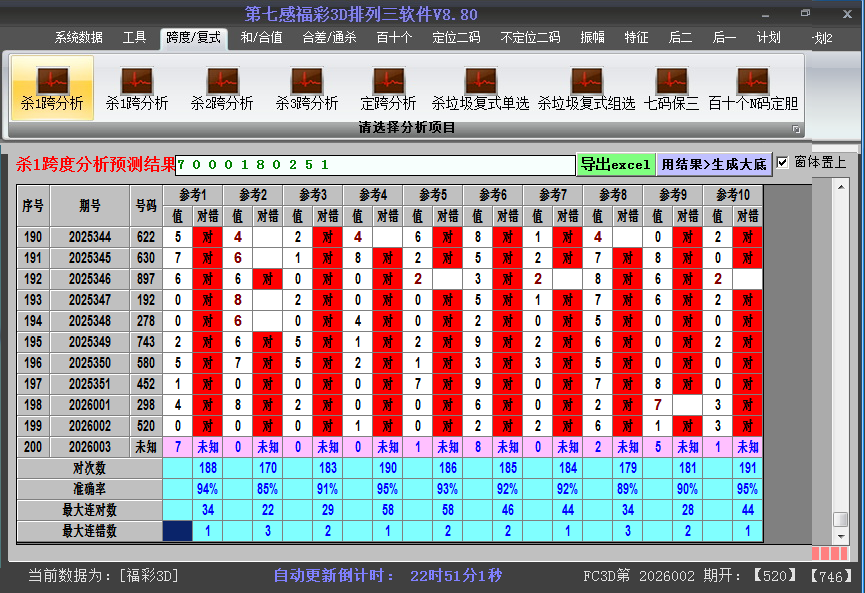Select the dark blue cell in 最大连错数 row
The height and width of the screenshot is (593, 865).
click(178, 531)
